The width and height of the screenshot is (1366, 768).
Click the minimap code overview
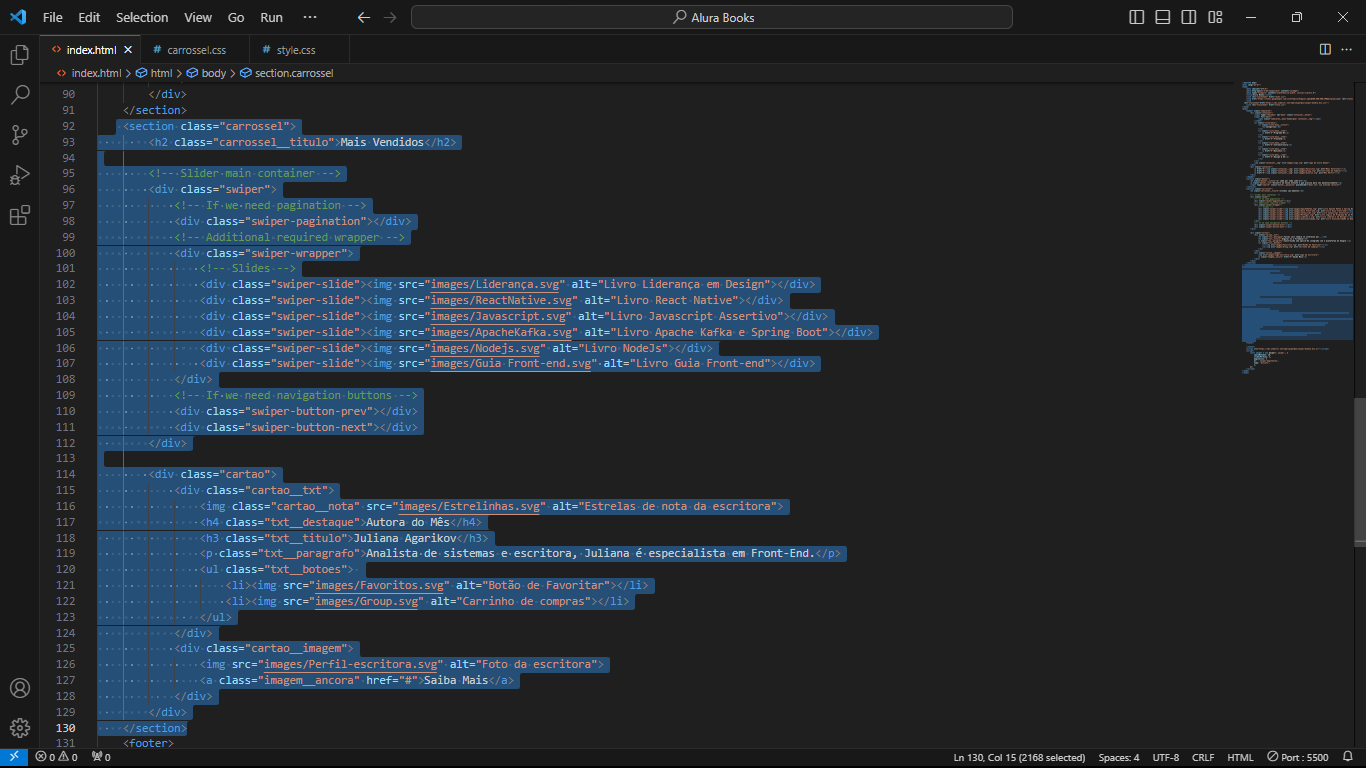pos(1297,230)
